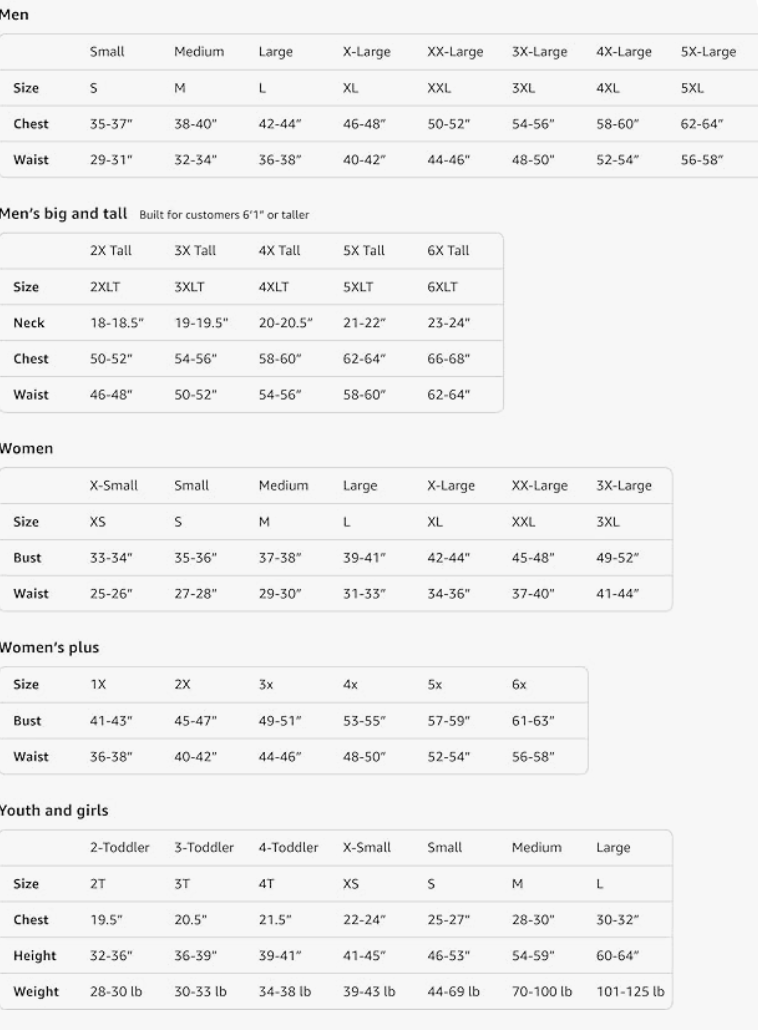The width and height of the screenshot is (758, 1030).
Task: Click the 33-34" bust measurement cell
Action: point(111,558)
